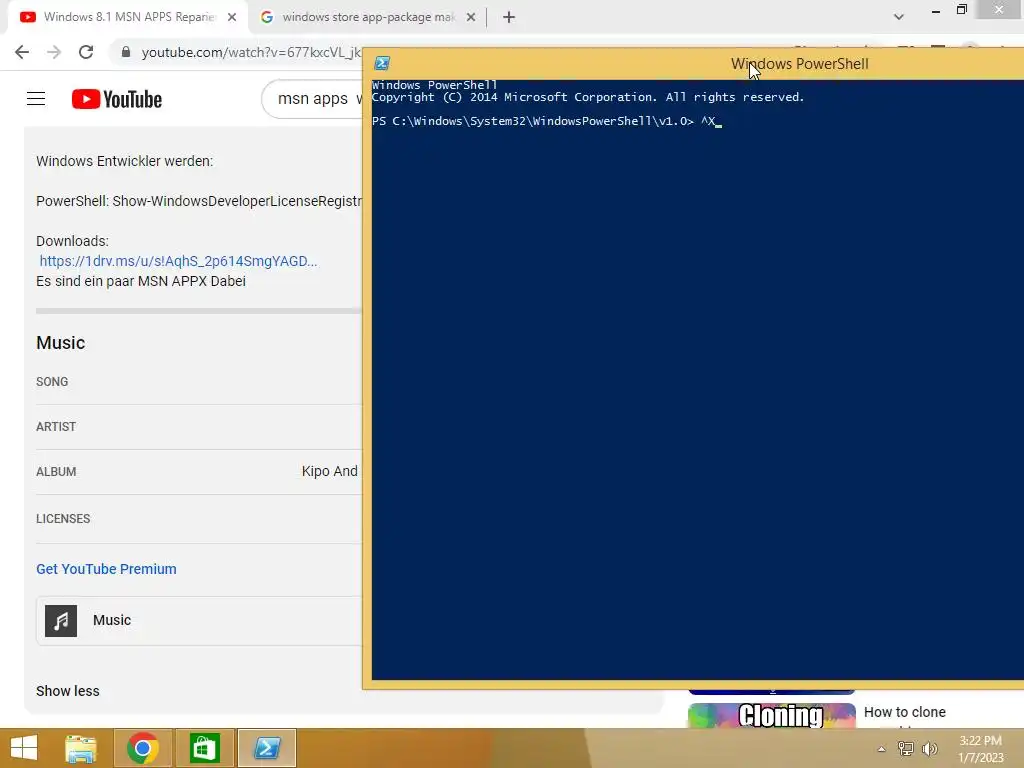Viewport: 1024px width, 768px height.
Task: Click the PowerShell window system icon
Action: click(382, 63)
